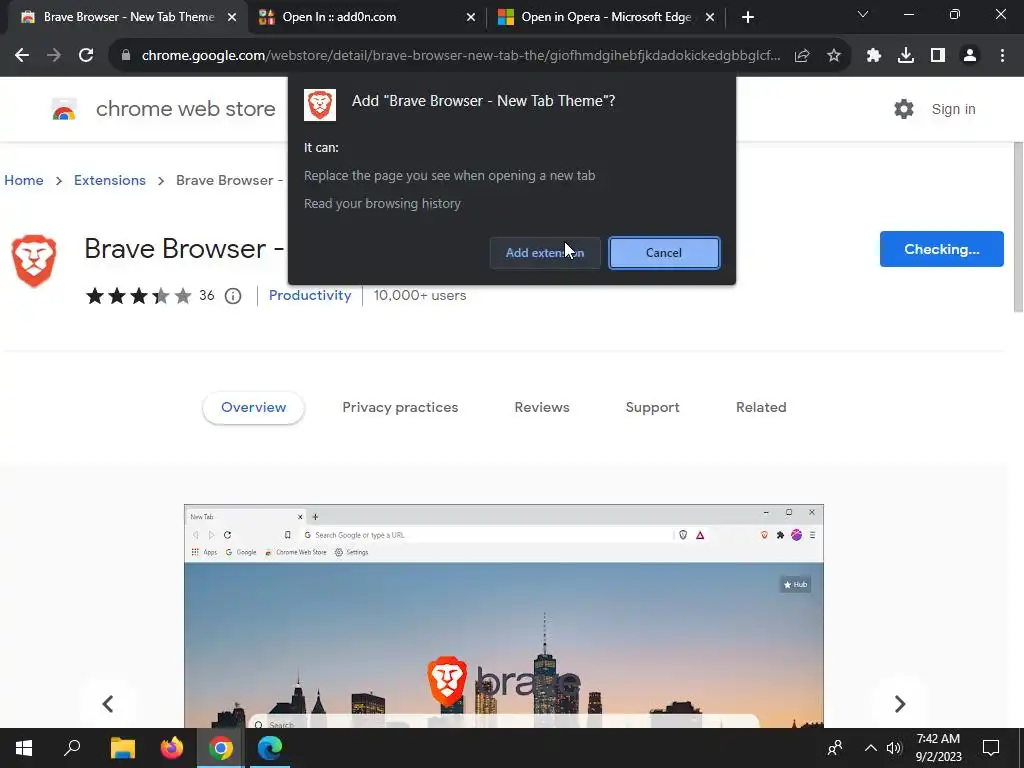Click the Checking... button
1024x768 pixels.
(x=941, y=249)
